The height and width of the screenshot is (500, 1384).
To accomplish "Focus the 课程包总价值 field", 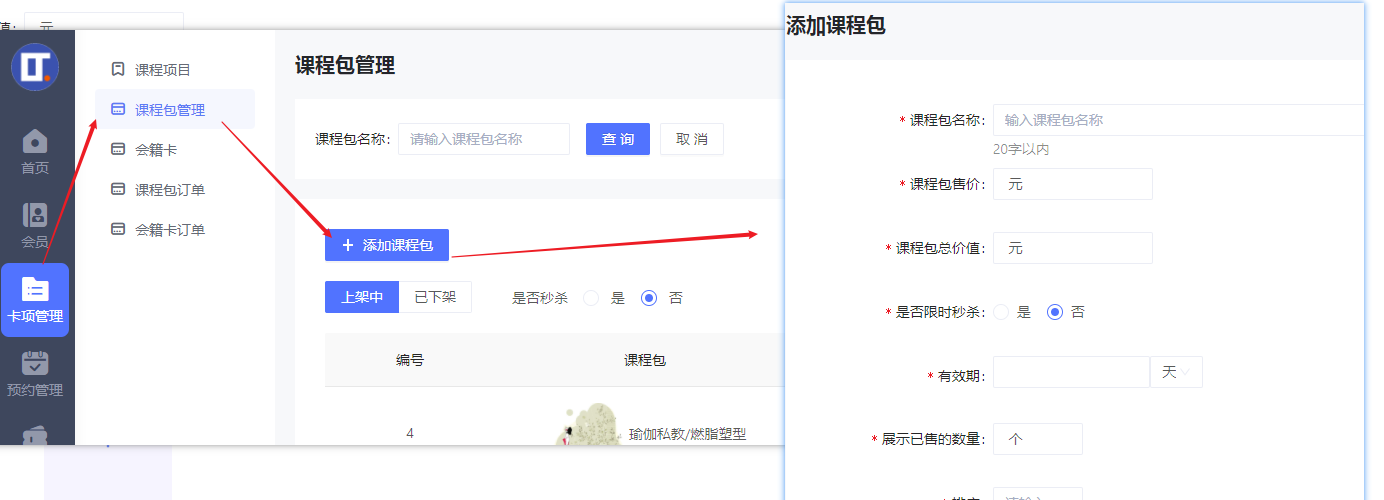I will pyautogui.click(x=1073, y=248).
